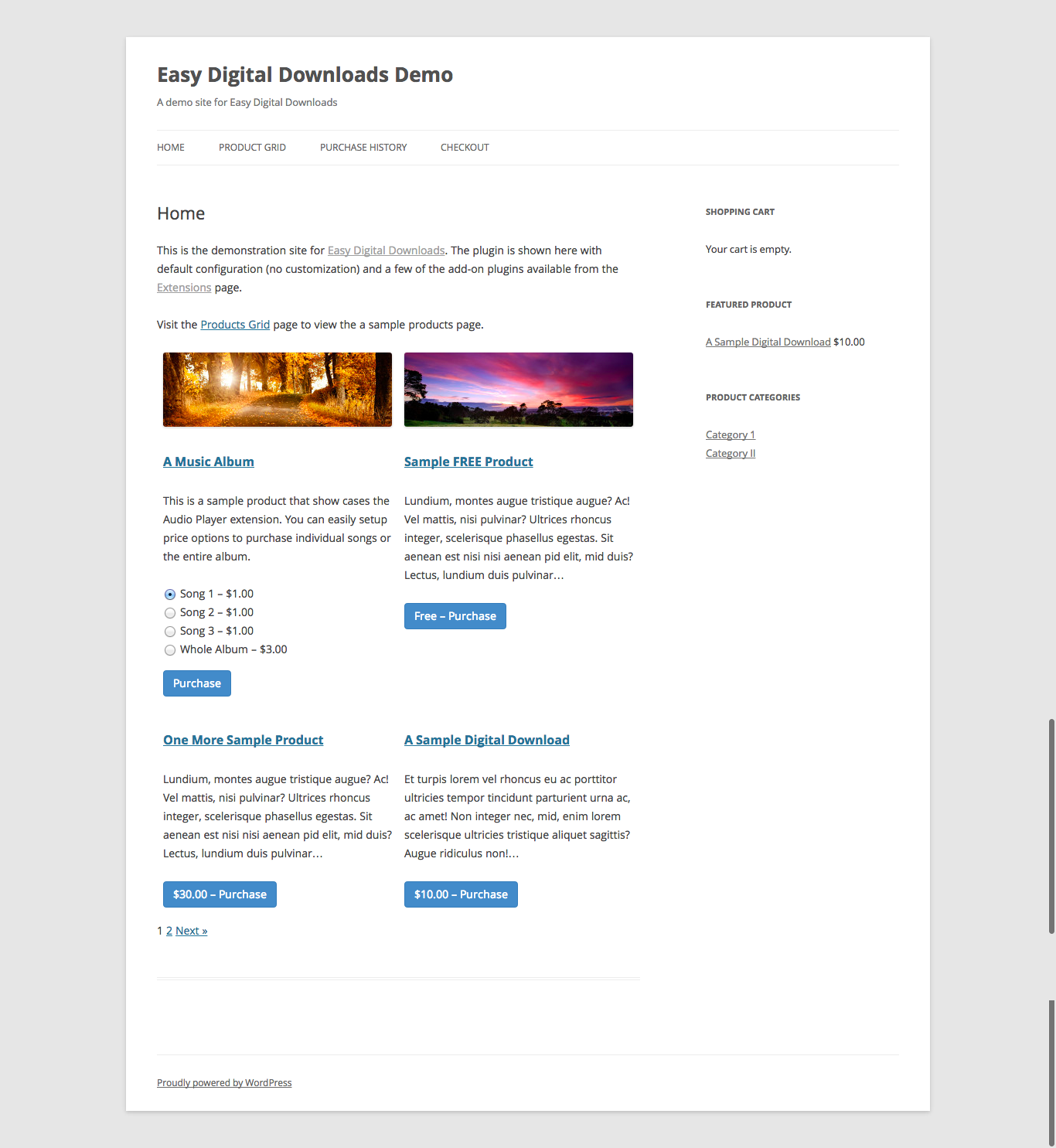Click the $30.00 – Purchase button
Viewport: 1056px width, 1148px height.
220,894
